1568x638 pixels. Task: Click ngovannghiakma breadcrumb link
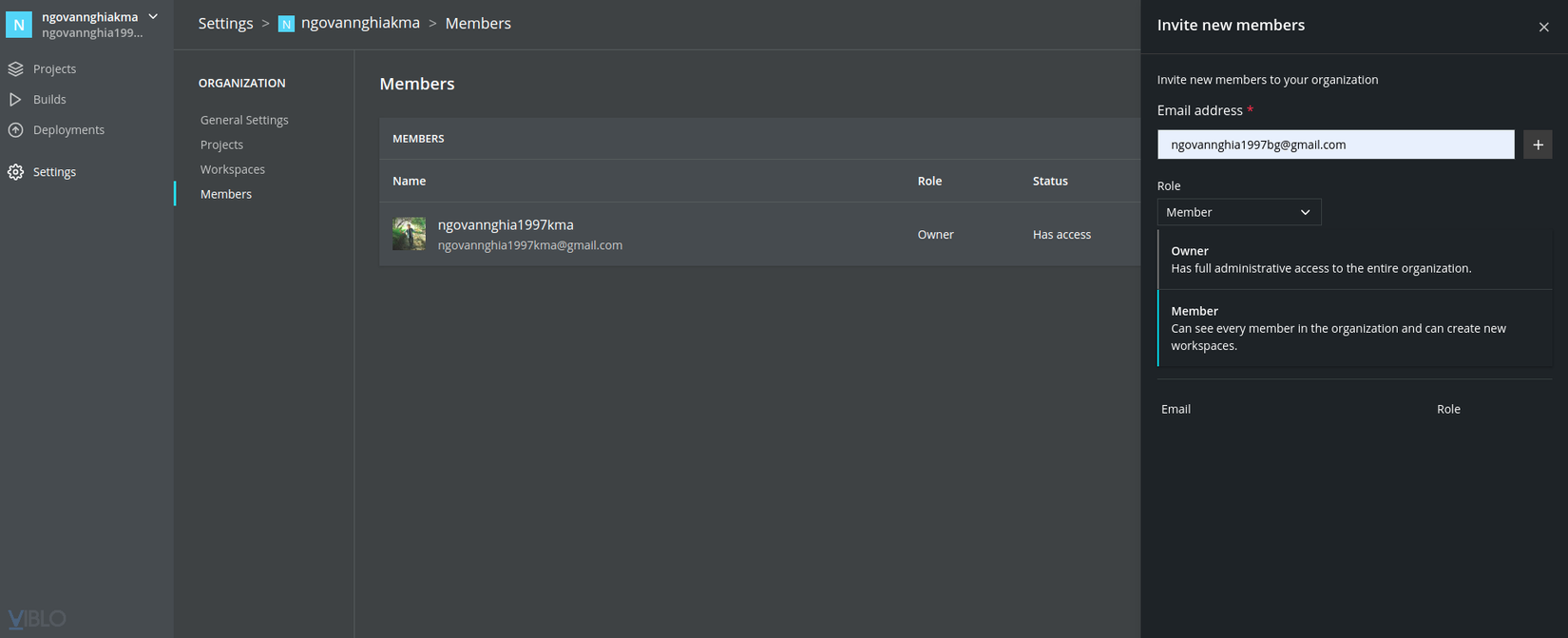[360, 23]
